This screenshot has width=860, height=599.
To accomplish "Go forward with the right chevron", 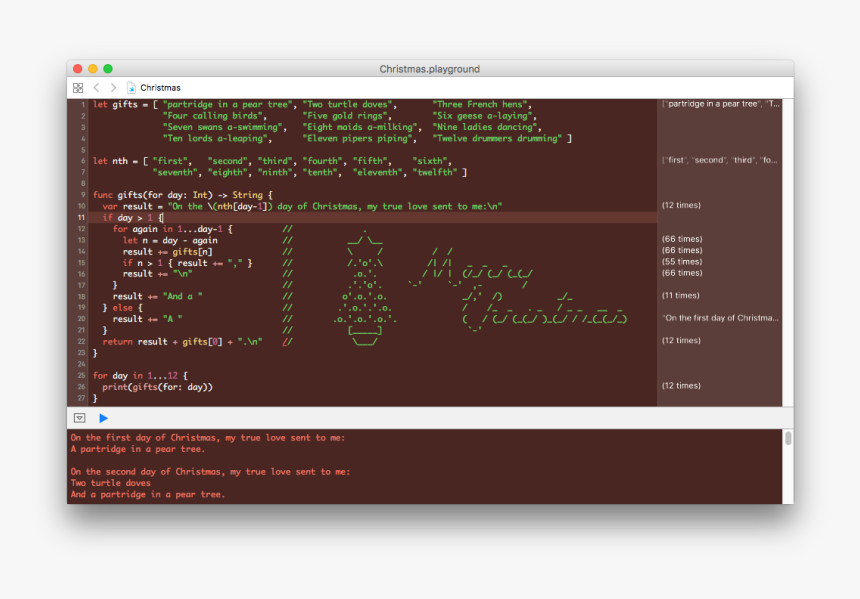I will click(113, 88).
